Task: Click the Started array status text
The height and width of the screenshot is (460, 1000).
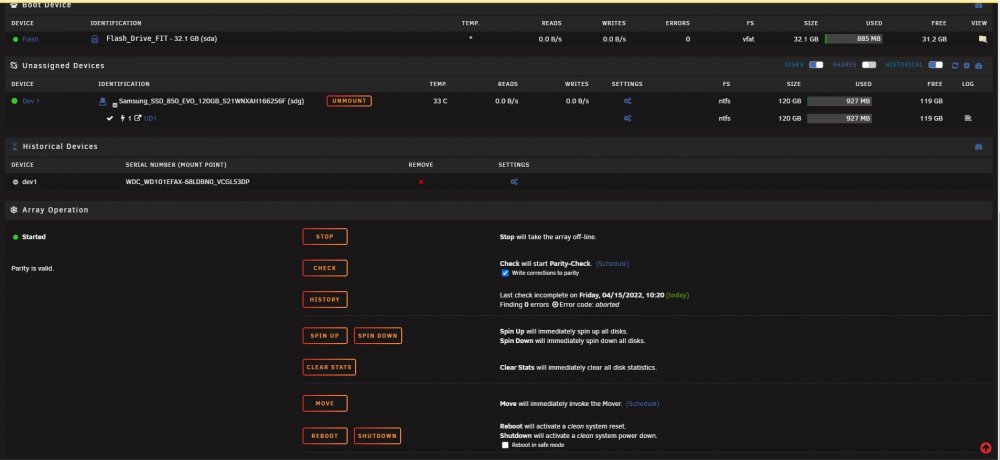Action: [x=34, y=237]
